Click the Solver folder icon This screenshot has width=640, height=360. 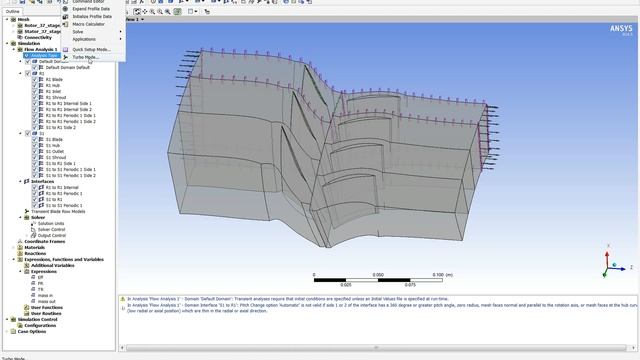[x=27, y=218]
